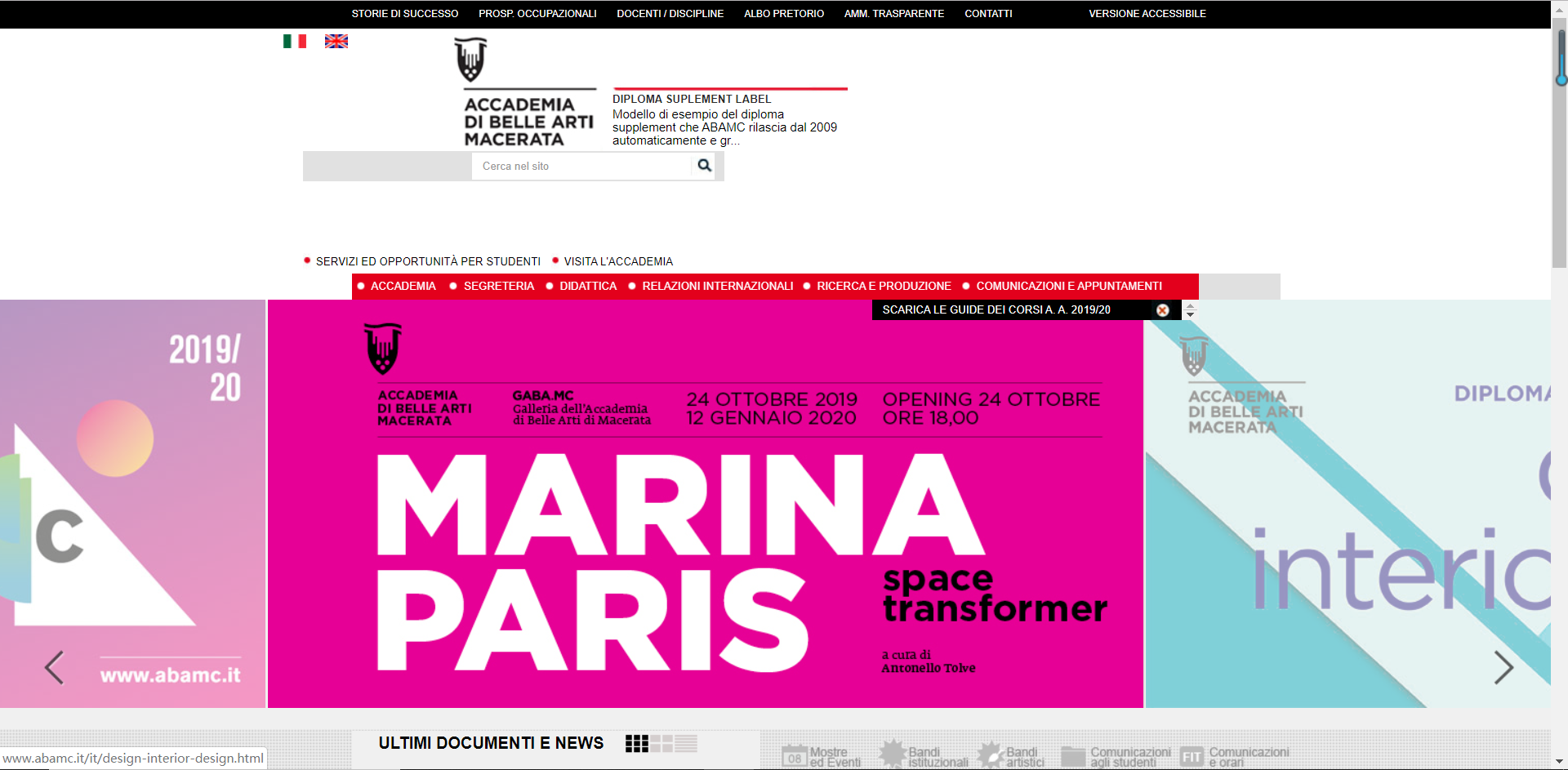Open the Accademia main menu
The image size is (1568, 770).
coord(403,286)
